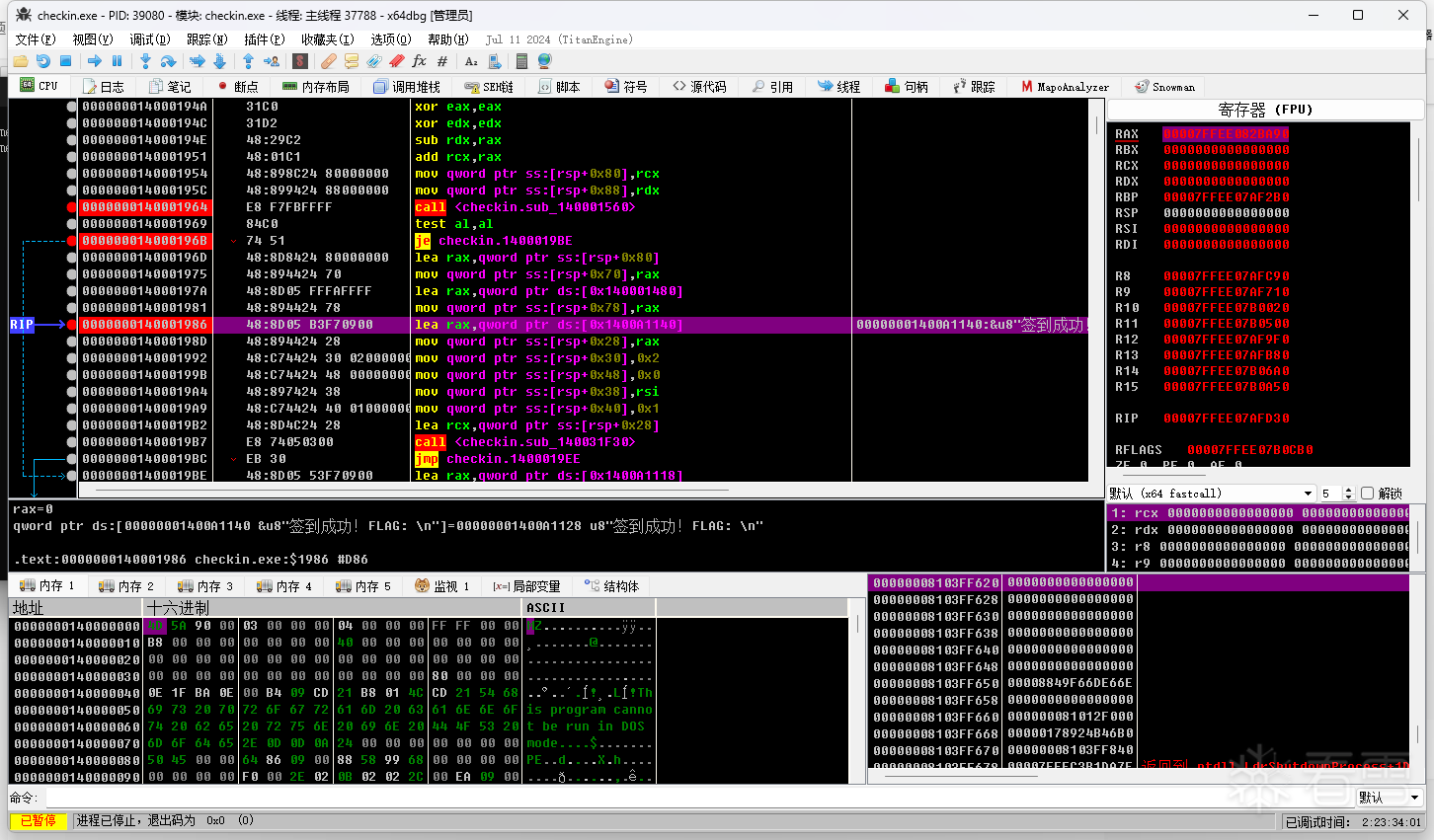Switch to the 监视 1 tab

[442, 586]
